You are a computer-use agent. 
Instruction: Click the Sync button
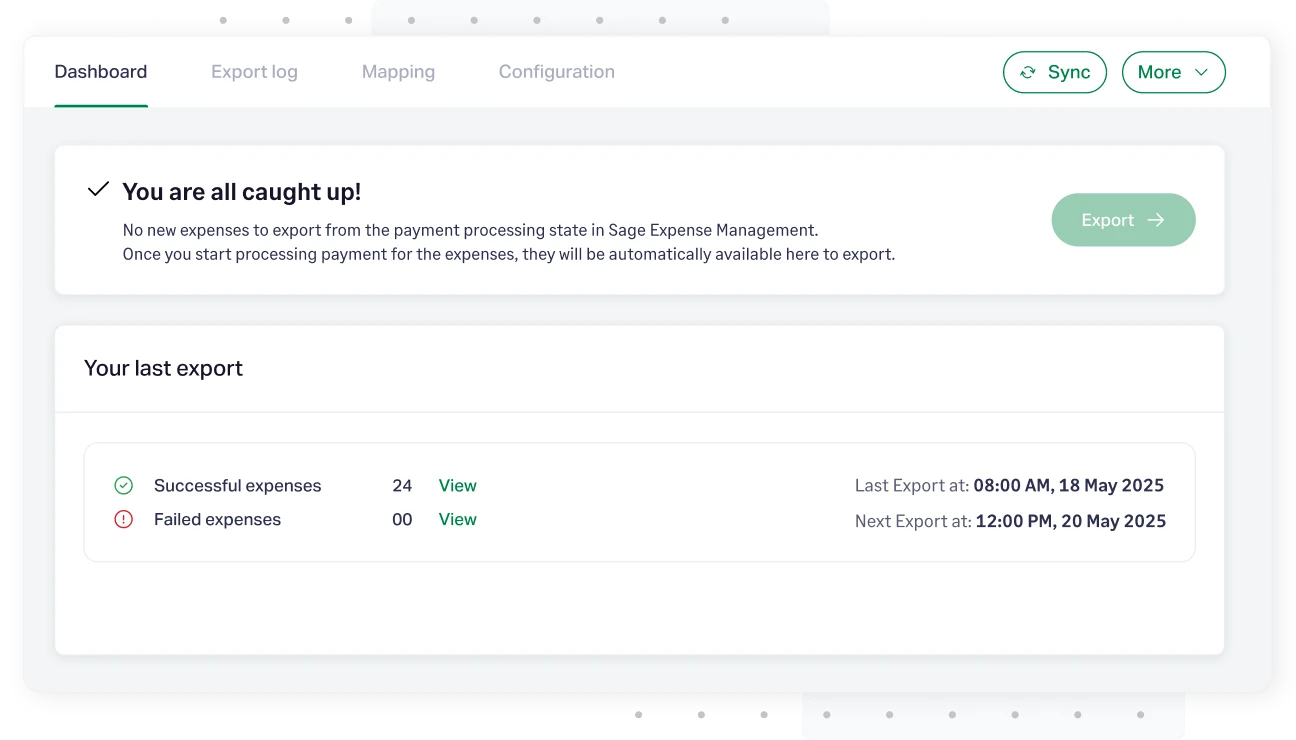tap(1055, 72)
